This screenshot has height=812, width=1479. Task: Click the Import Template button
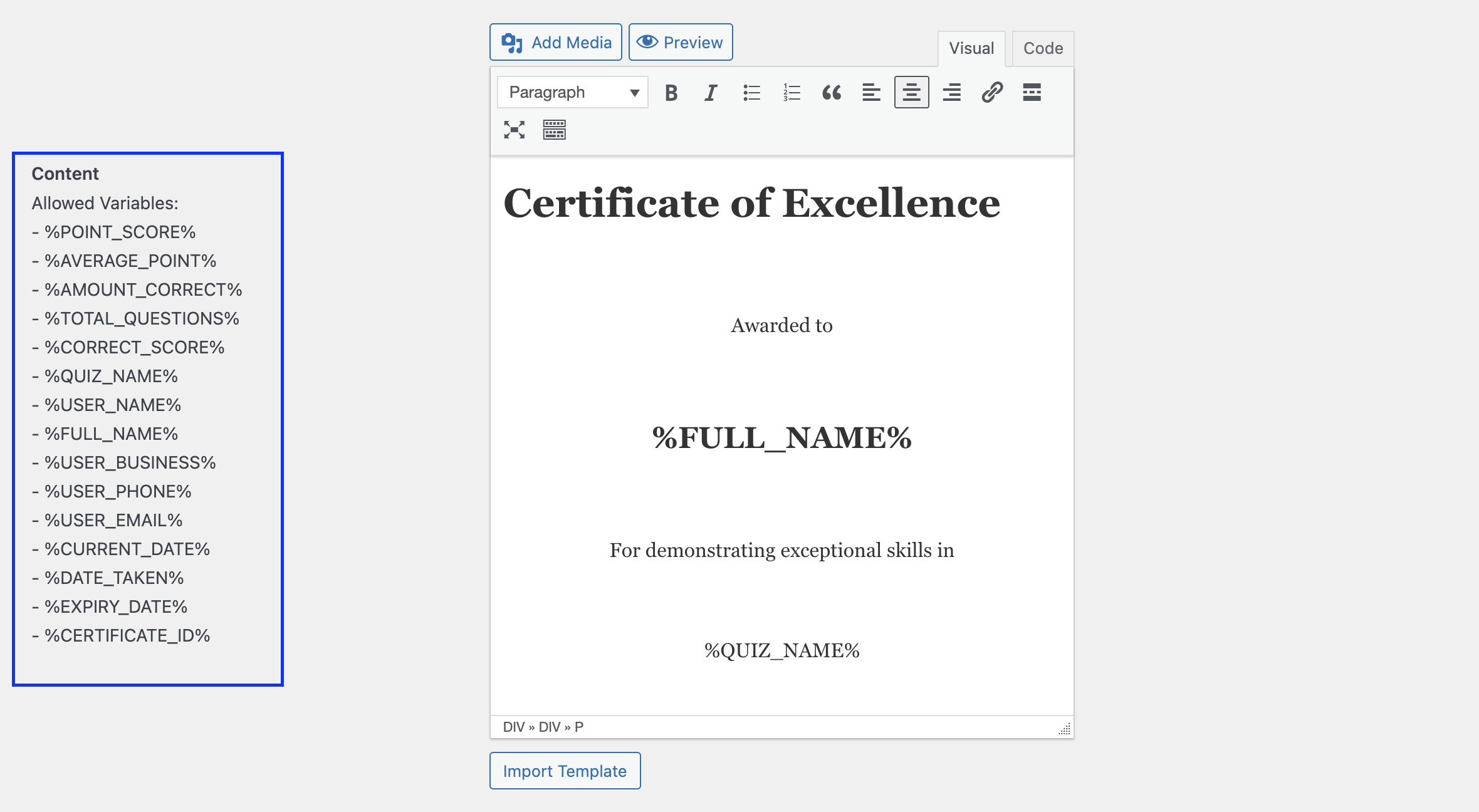[564, 771]
